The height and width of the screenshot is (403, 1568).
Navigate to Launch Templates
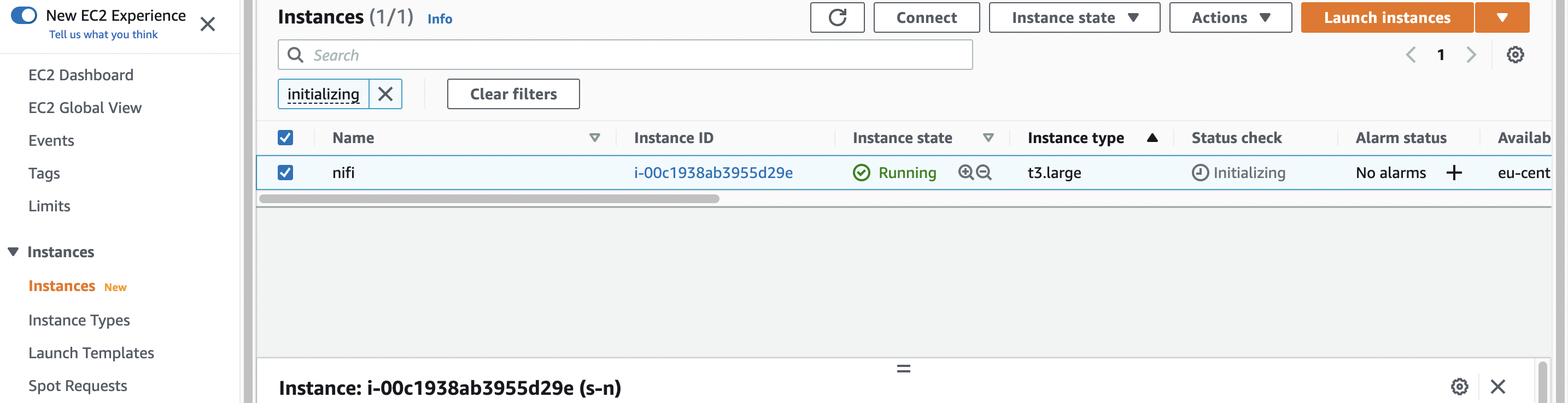point(91,353)
